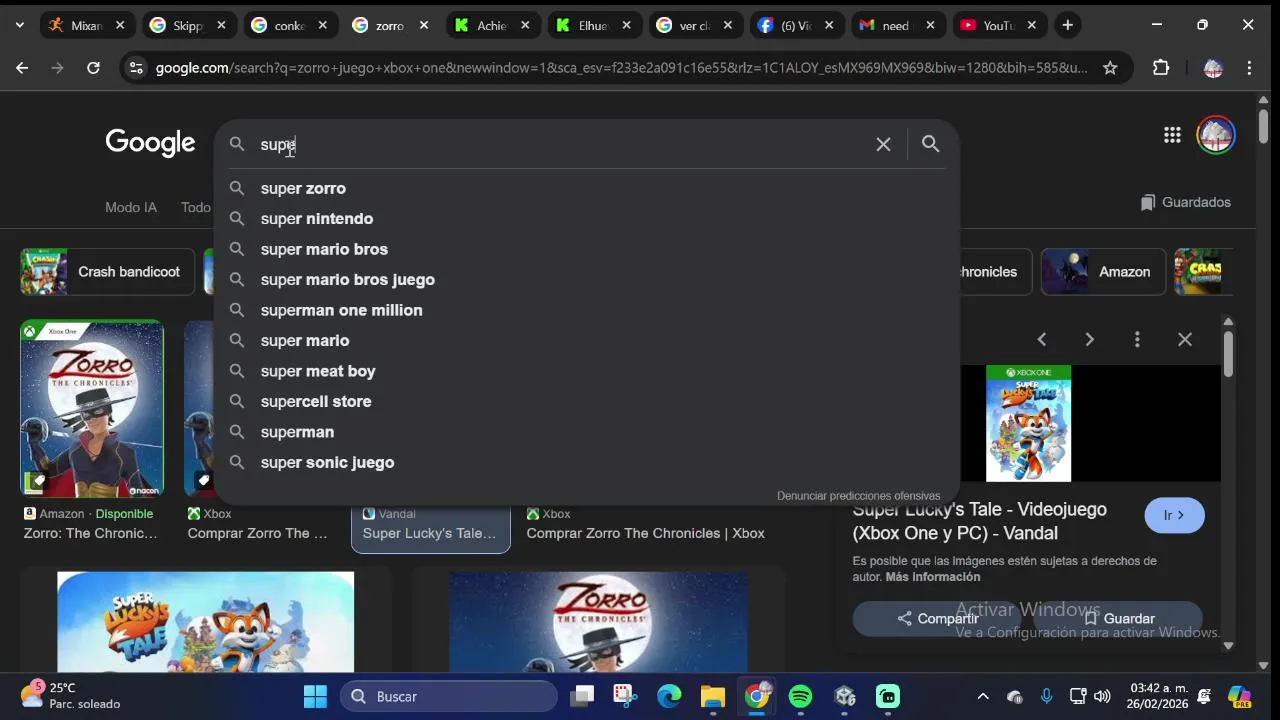Select suggestion super sonic juego

(x=585, y=462)
